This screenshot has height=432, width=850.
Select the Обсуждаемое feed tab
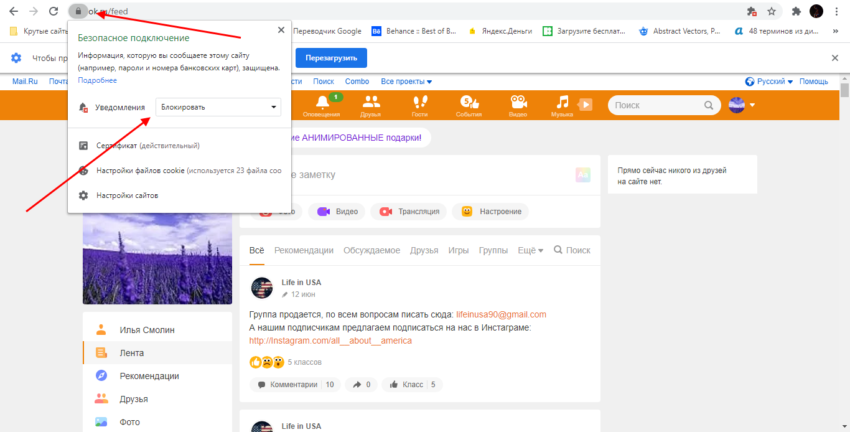tap(372, 250)
